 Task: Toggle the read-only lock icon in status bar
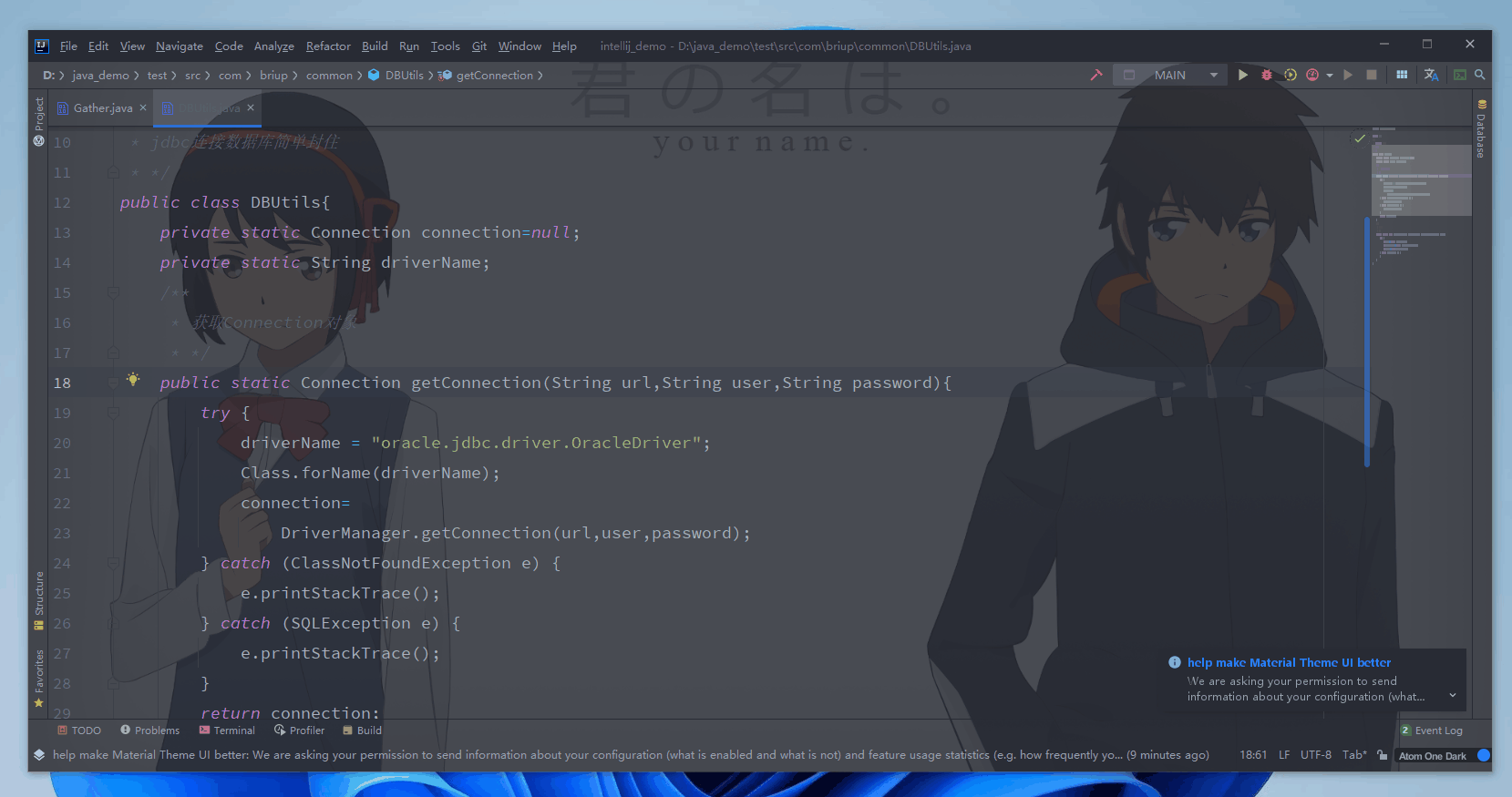pyautogui.click(x=1383, y=755)
